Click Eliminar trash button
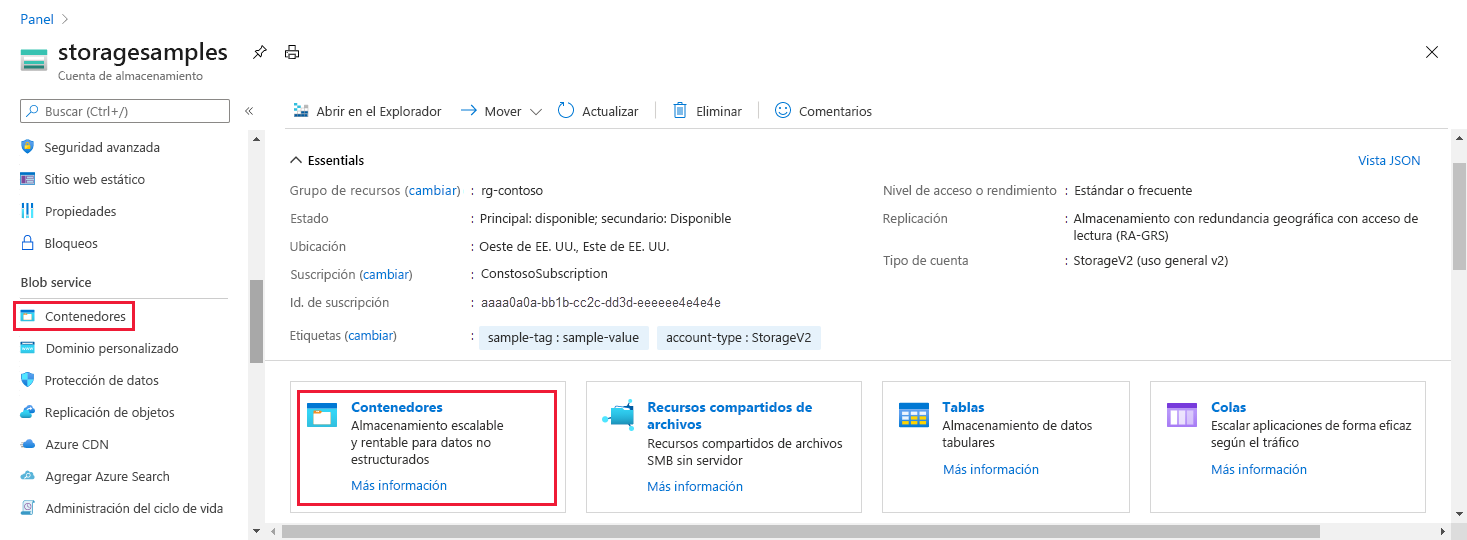Screen dimensions: 1467x540 click(707, 111)
